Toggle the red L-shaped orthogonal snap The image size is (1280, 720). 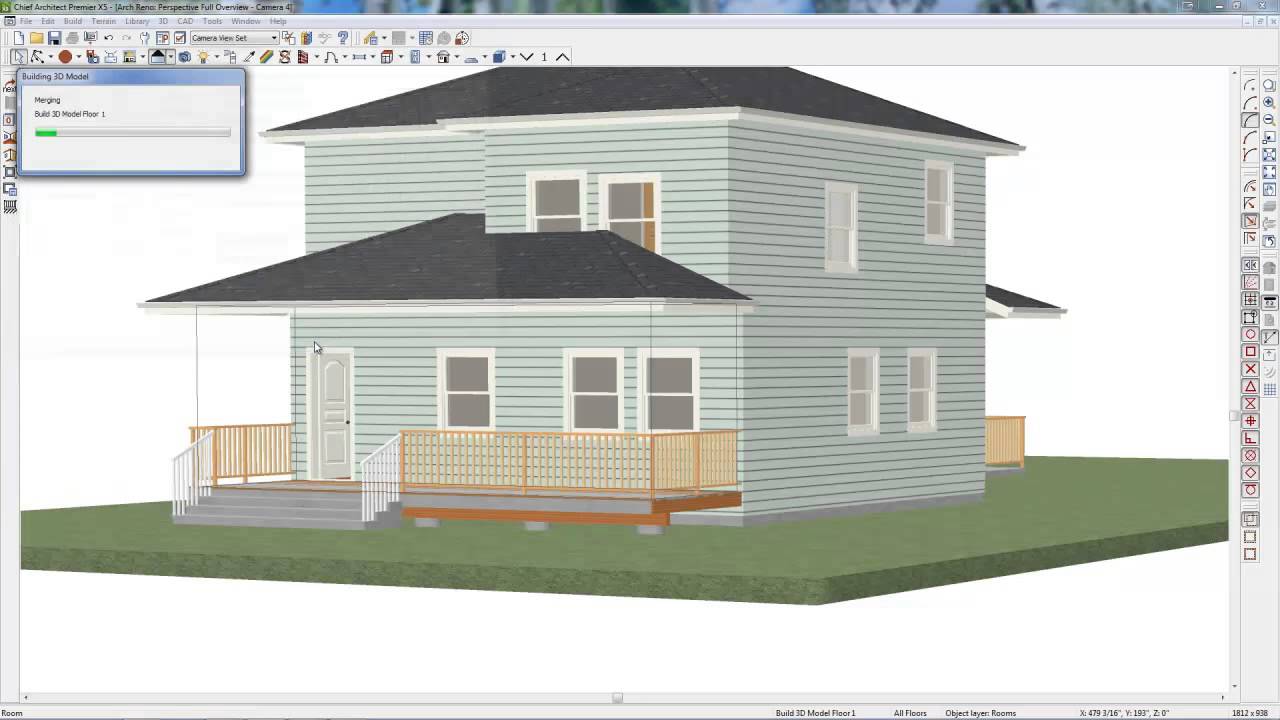pyautogui.click(x=1250, y=438)
